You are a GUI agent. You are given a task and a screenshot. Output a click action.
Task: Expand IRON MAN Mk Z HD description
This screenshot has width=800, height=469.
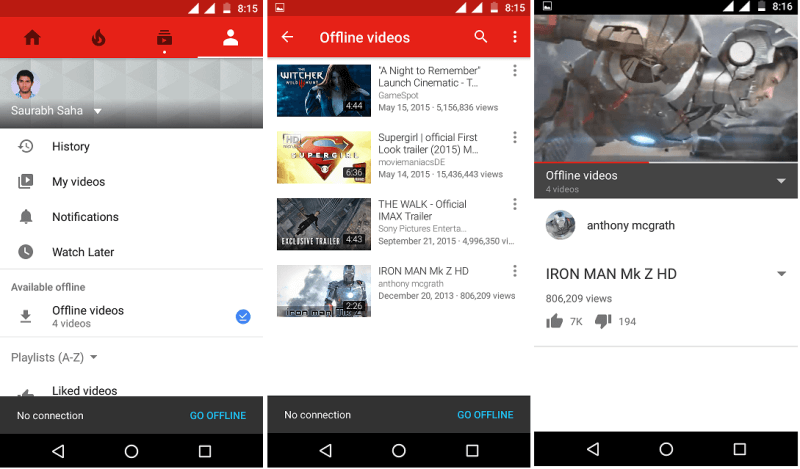coord(781,274)
